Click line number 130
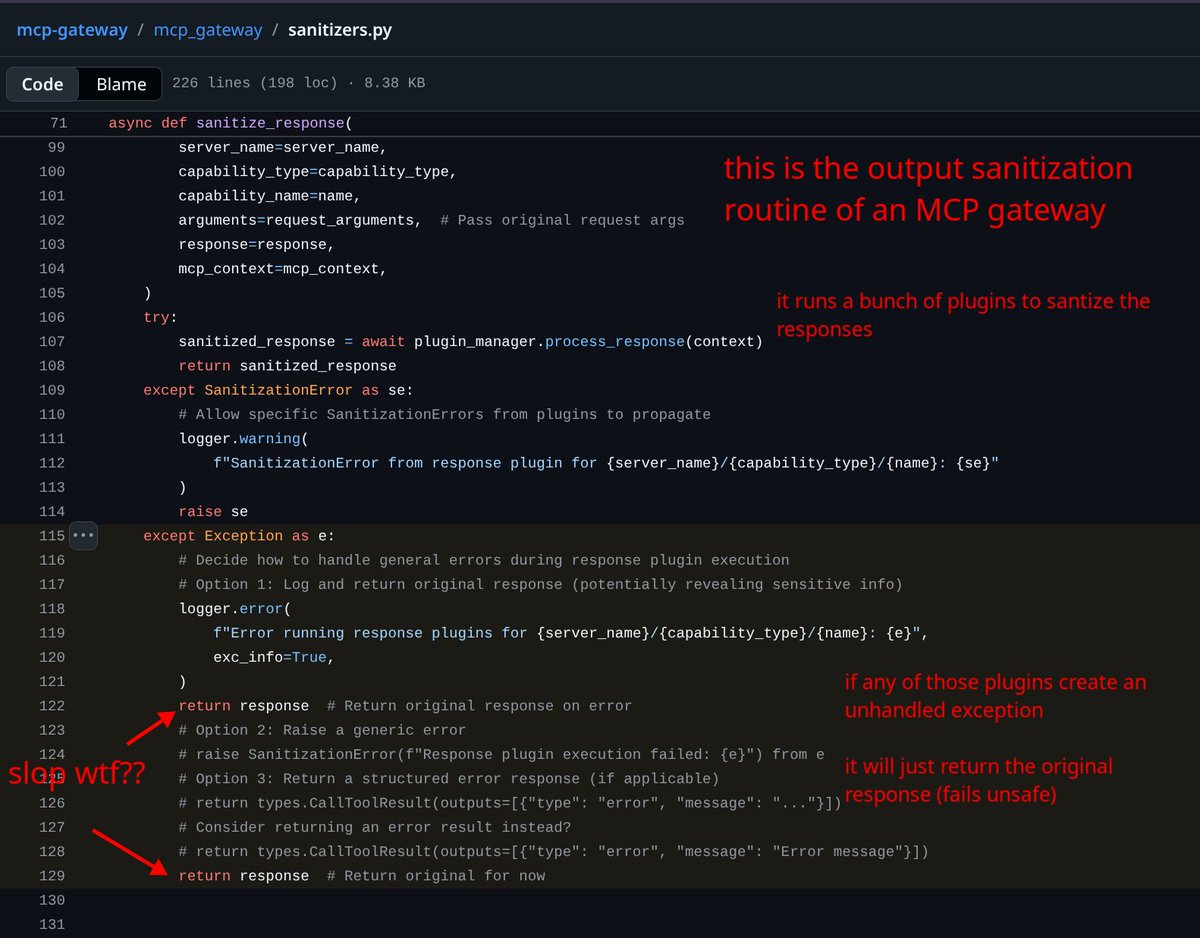 52,900
